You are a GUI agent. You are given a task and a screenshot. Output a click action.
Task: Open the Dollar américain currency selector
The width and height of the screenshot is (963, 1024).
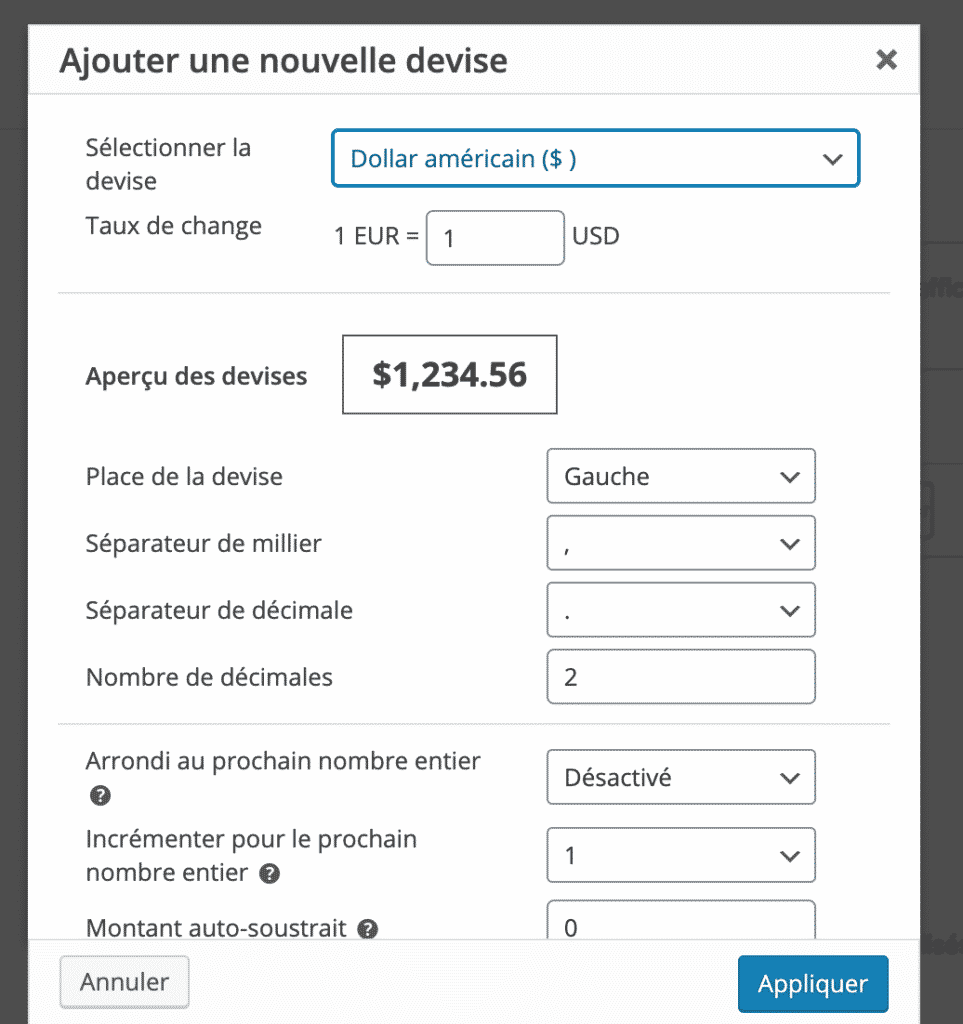tap(595, 158)
